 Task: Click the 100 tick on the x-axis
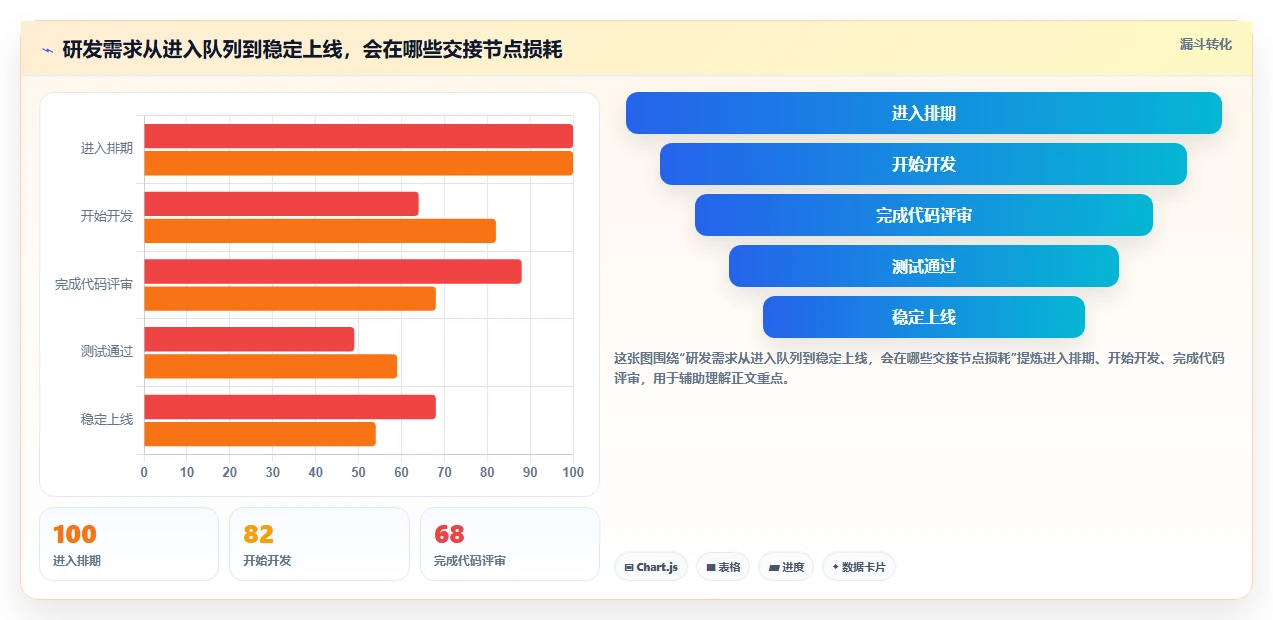tap(573, 472)
